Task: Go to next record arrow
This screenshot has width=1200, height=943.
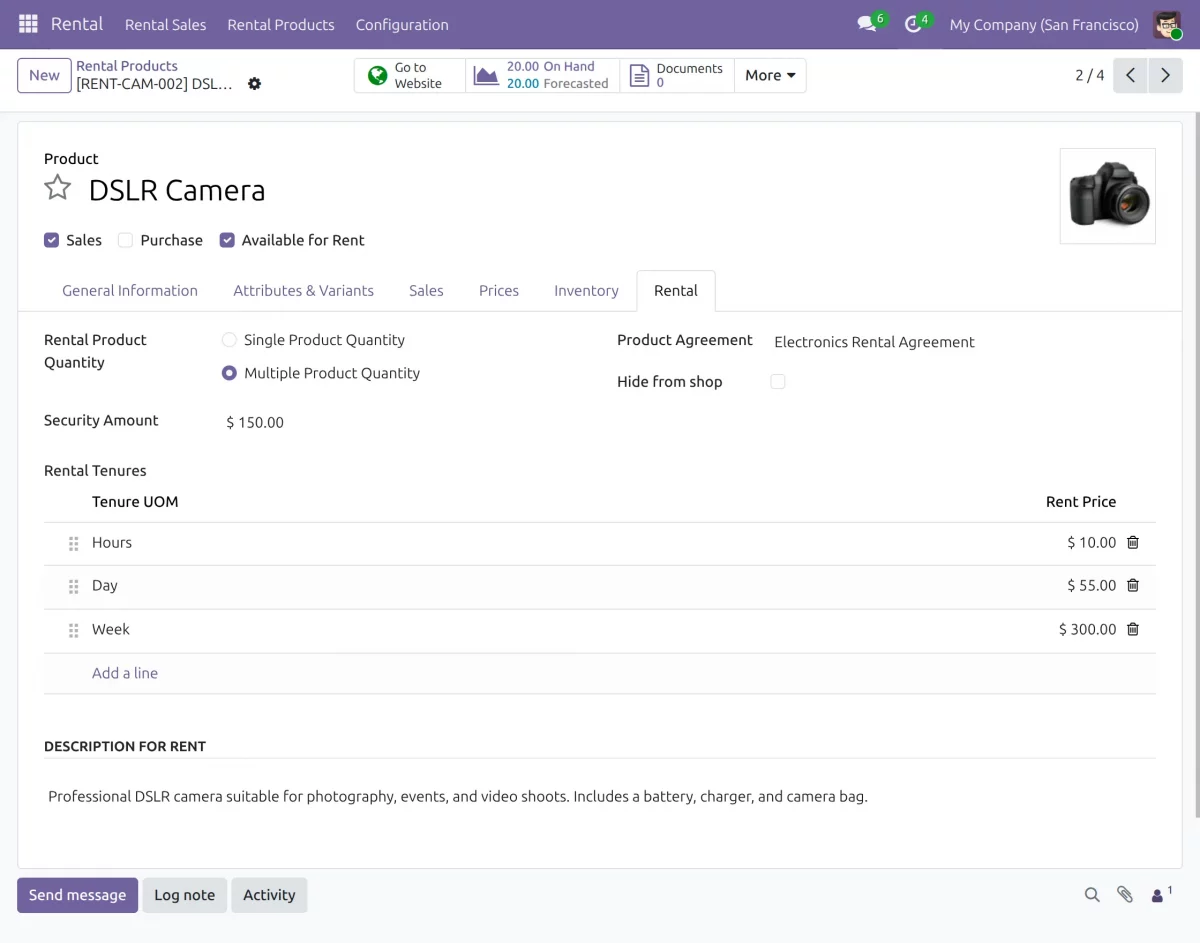Action: coord(1165,75)
